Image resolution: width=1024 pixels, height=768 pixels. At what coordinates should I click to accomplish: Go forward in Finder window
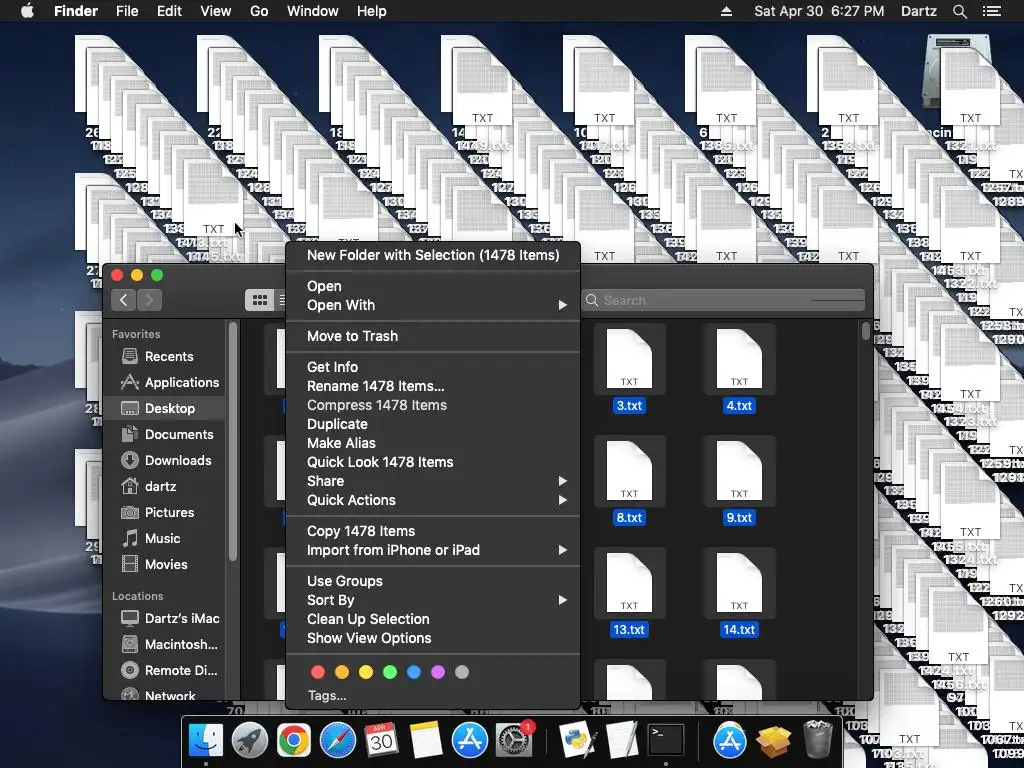pos(149,300)
